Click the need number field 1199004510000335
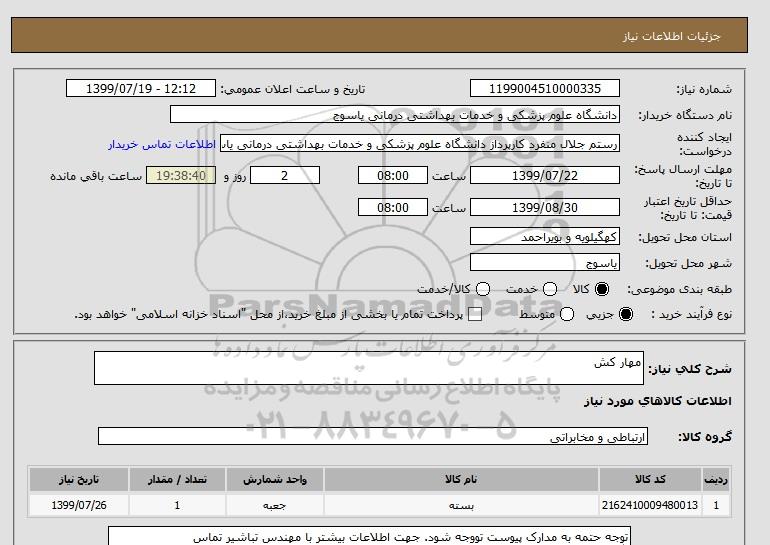The width and height of the screenshot is (770, 545). coord(545,88)
